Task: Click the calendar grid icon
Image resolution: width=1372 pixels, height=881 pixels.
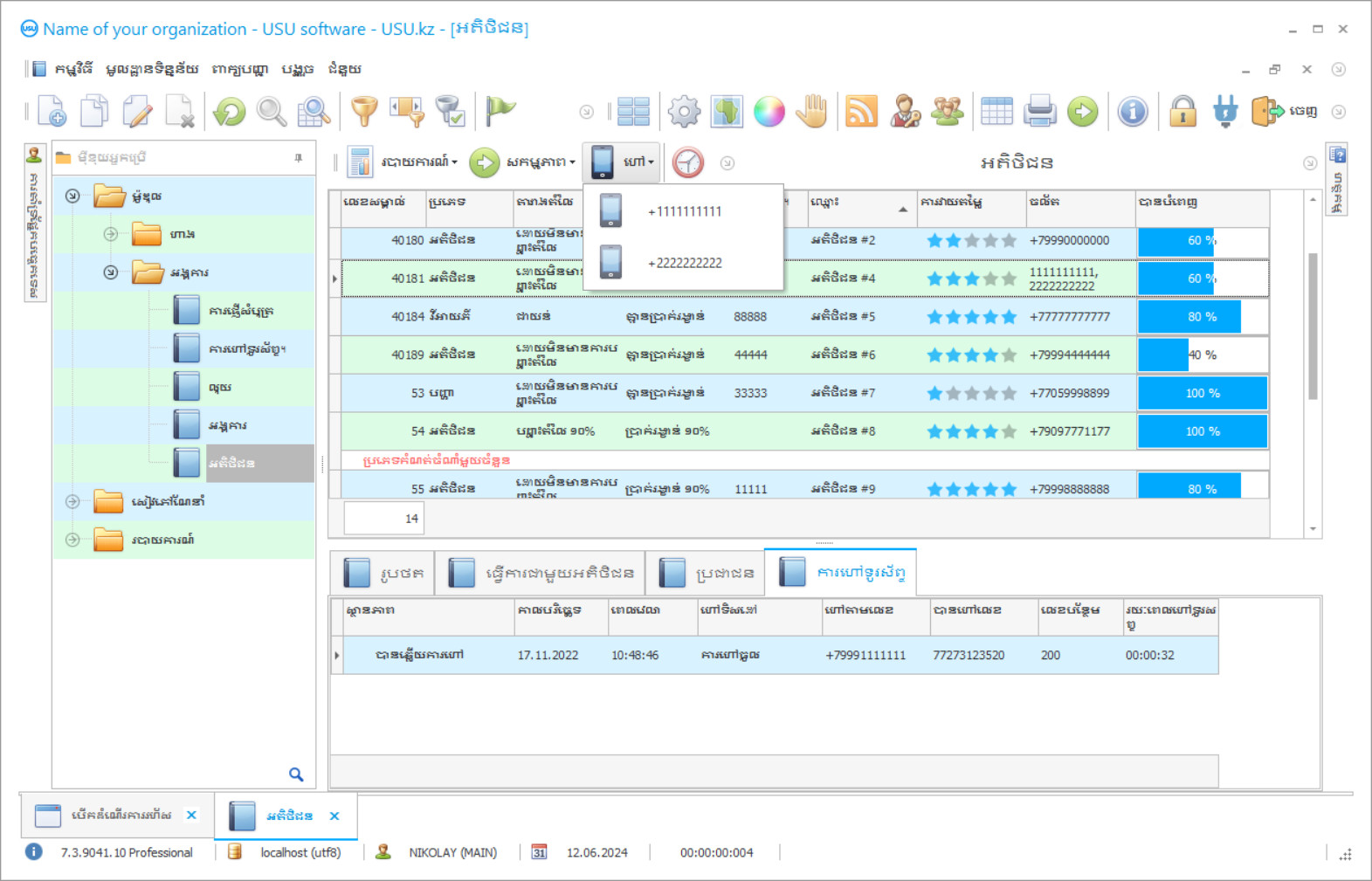Action: pos(996,112)
